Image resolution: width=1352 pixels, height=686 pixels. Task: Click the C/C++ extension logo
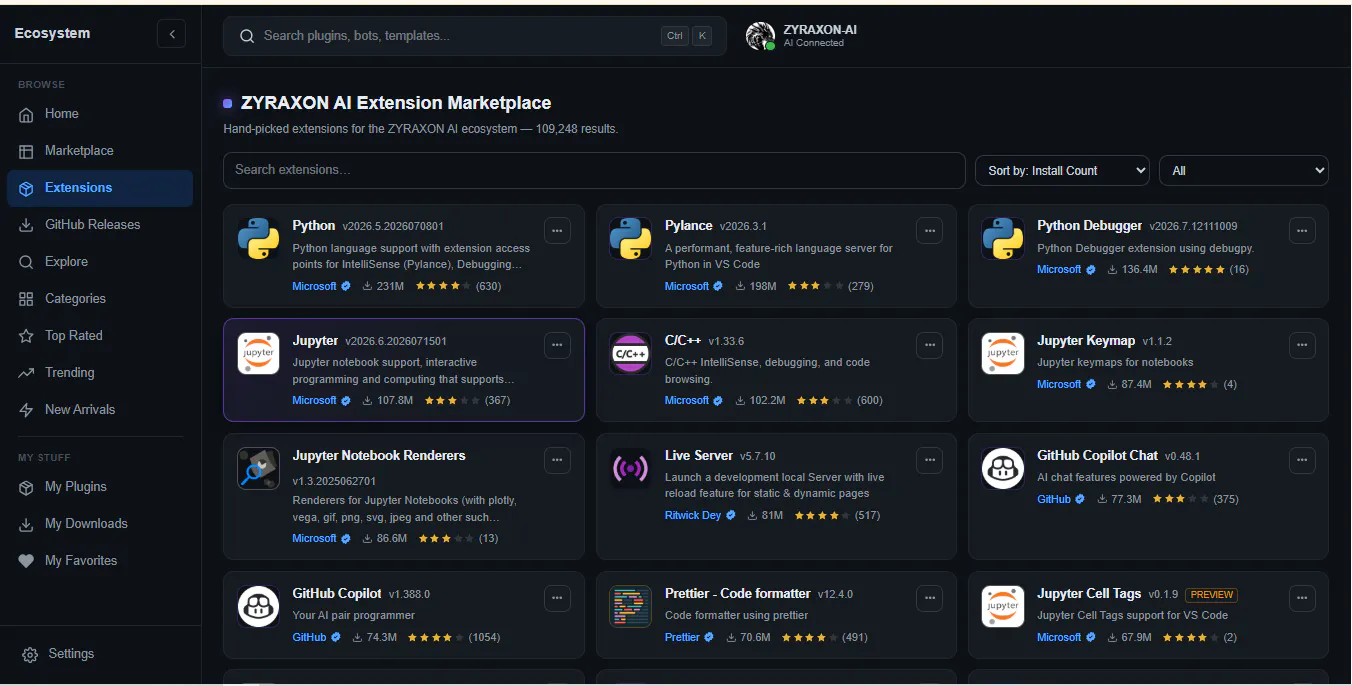[x=630, y=354]
